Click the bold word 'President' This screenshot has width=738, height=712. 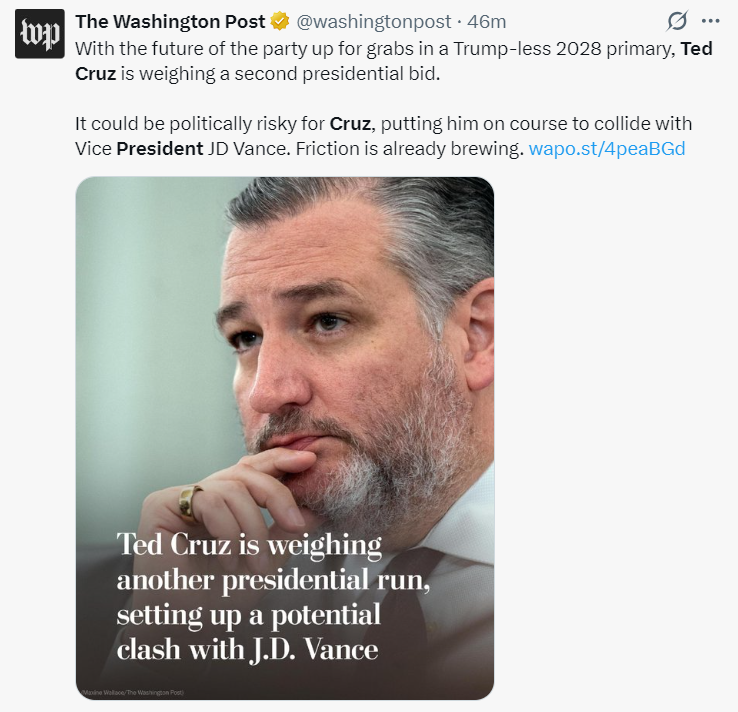click(x=160, y=149)
